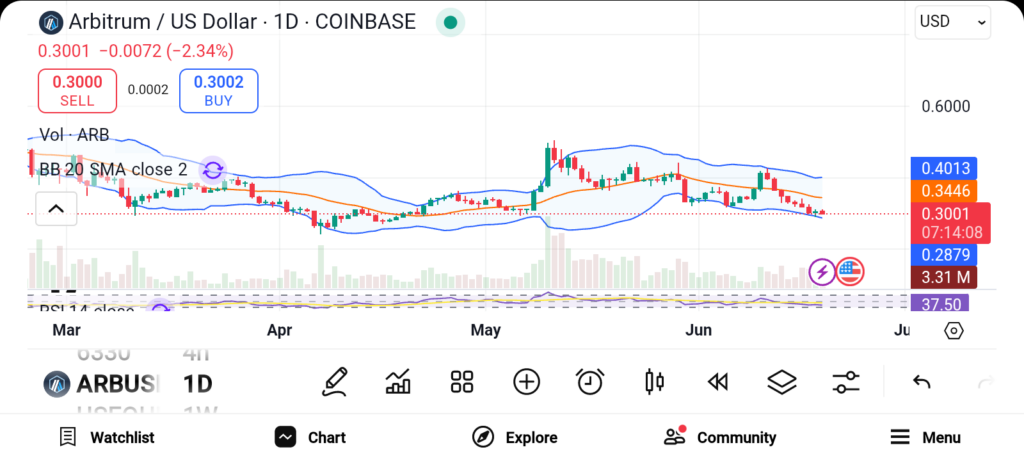
Task: Change the candlestick chart type
Action: (x=655, y=381)
